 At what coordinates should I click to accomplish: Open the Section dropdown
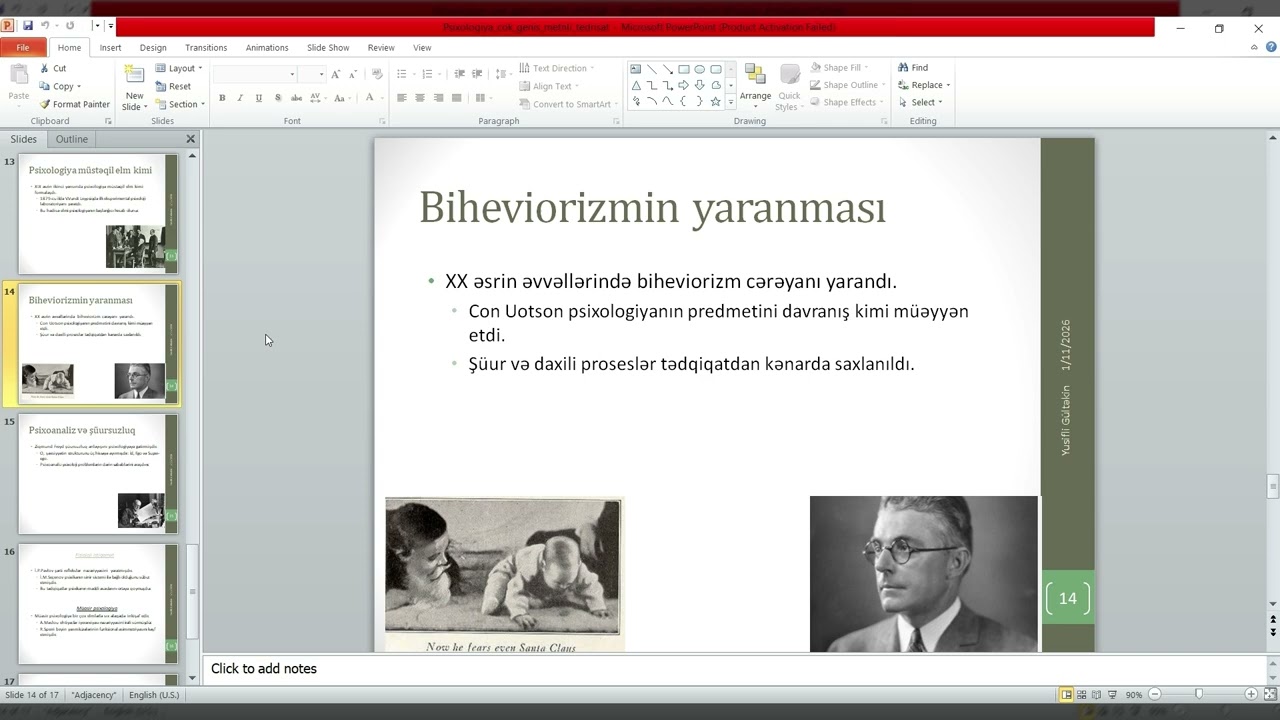(180, 104)
